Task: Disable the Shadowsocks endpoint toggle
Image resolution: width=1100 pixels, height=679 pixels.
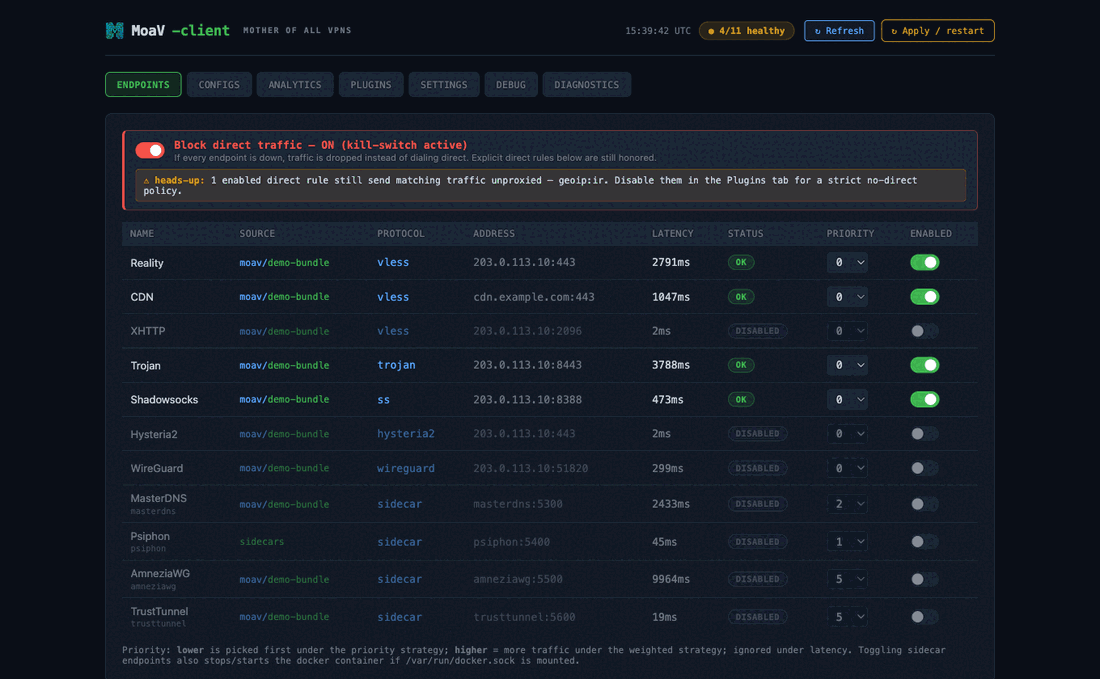Action: coord(924,399)
